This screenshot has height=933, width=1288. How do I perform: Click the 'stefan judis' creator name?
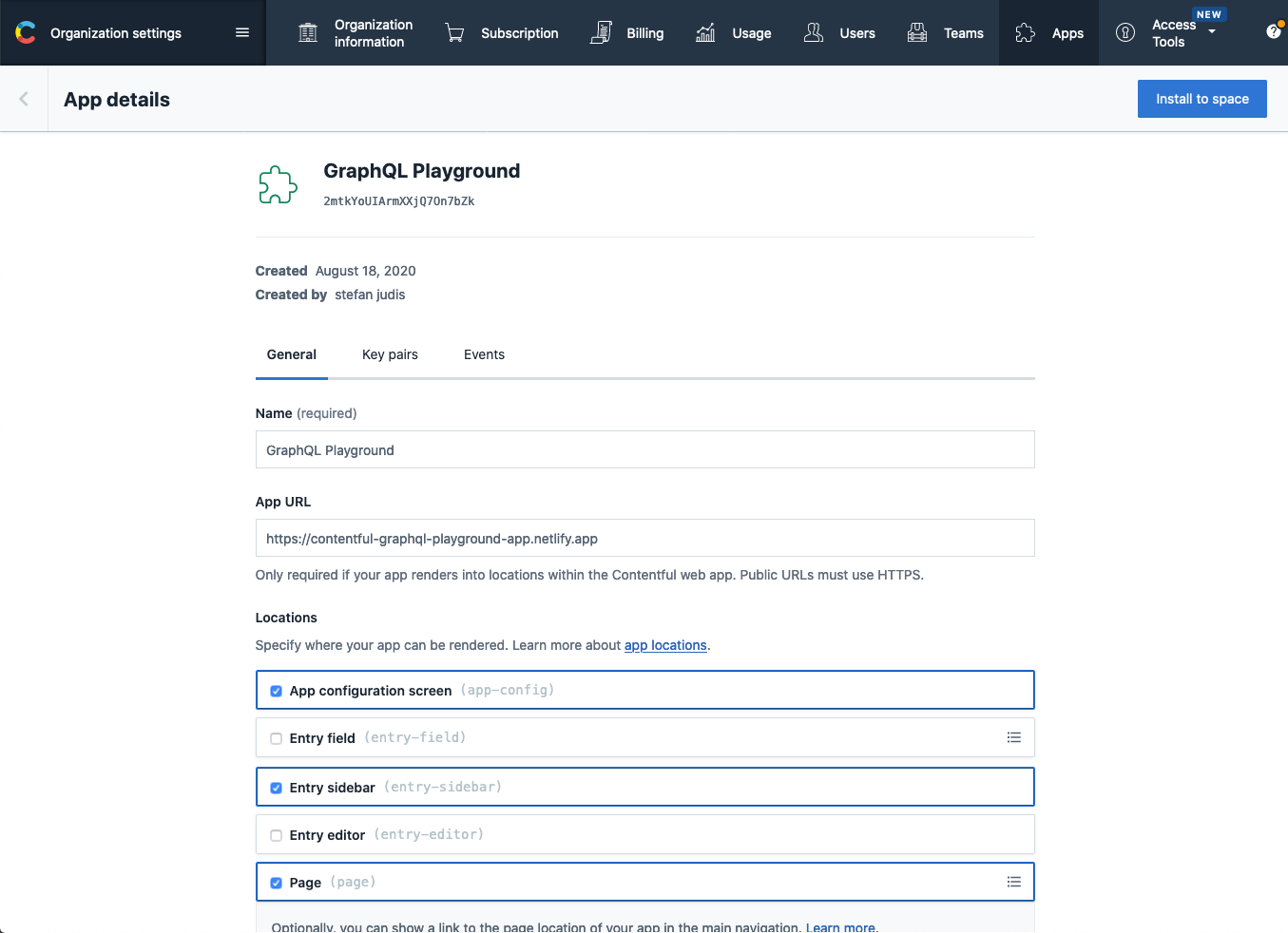pyautogui.click(x=370, y=295)
